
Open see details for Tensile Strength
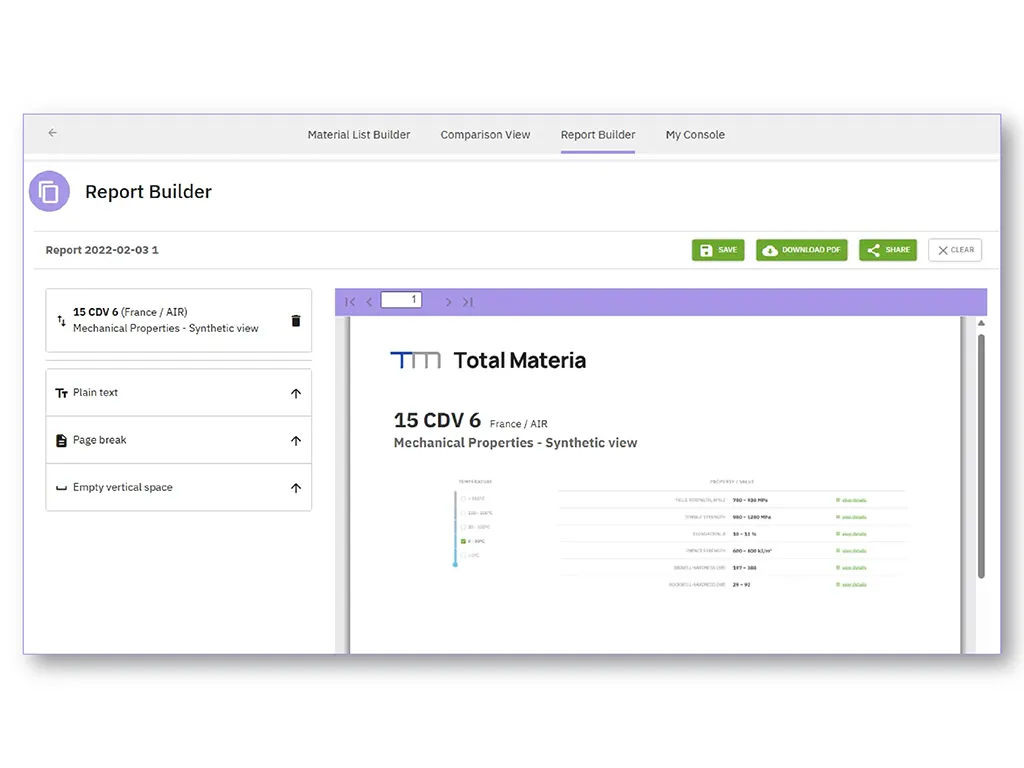click(852, 517)
